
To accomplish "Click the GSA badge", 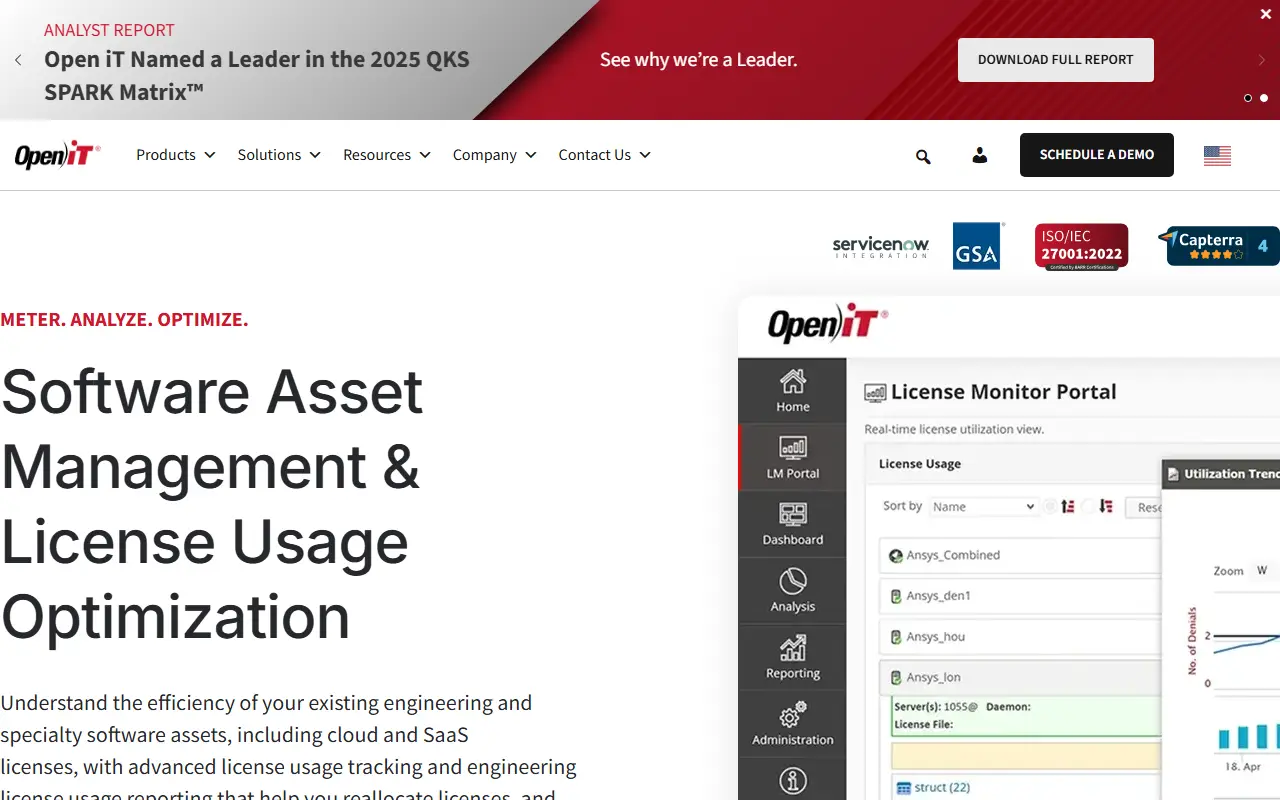I will tap(978, 246).
